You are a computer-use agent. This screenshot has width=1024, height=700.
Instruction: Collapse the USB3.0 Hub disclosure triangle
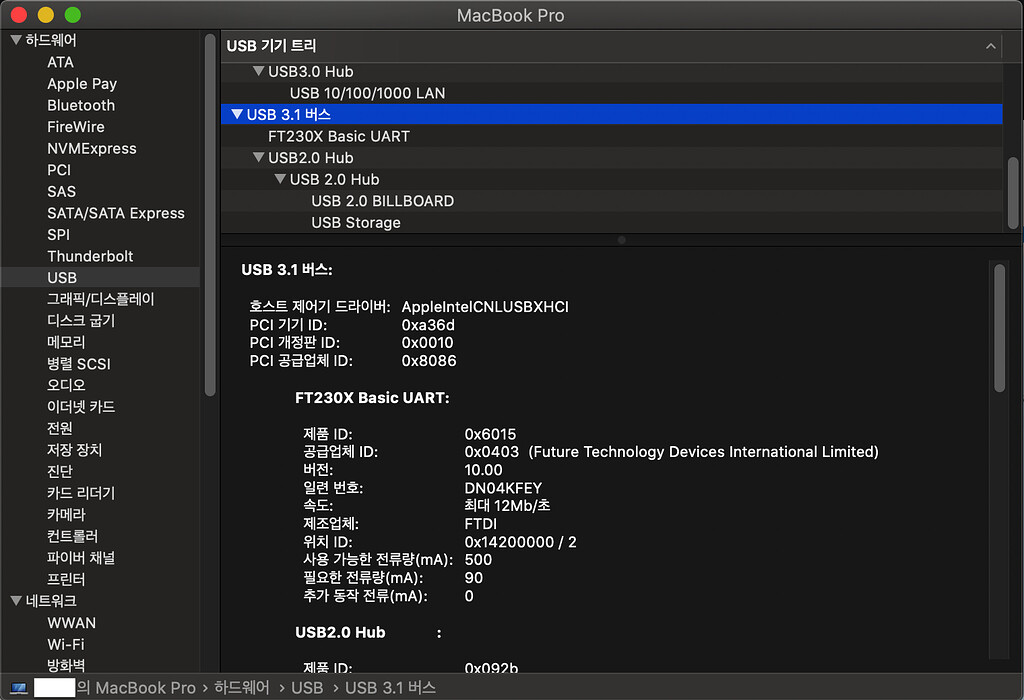(259, 71)
